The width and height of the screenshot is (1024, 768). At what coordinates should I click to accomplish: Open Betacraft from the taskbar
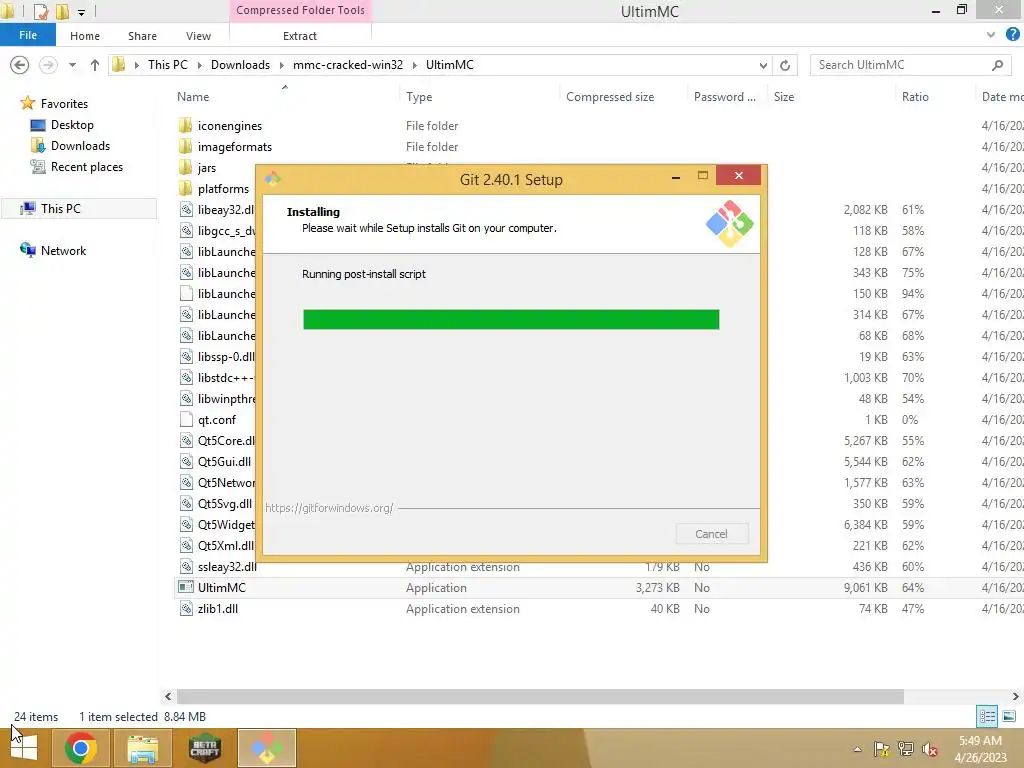click(204, 748)
